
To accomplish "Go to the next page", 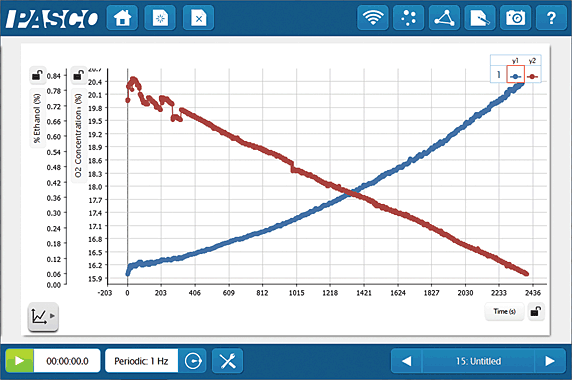I will click(x=550, y=361).
